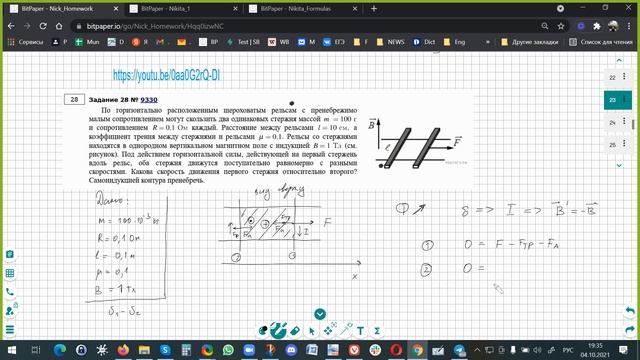The image size is (640, 360).
Task: Open options menu for page 22
Action: (624, 76)
